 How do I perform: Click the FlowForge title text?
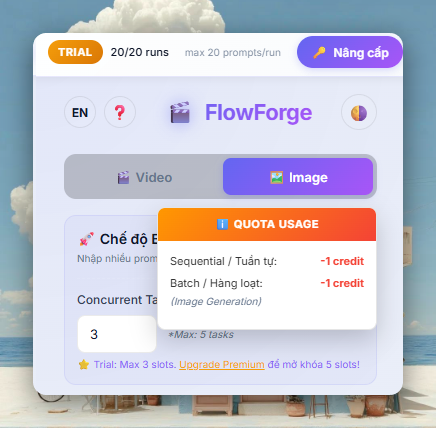(x=258, y=112)
